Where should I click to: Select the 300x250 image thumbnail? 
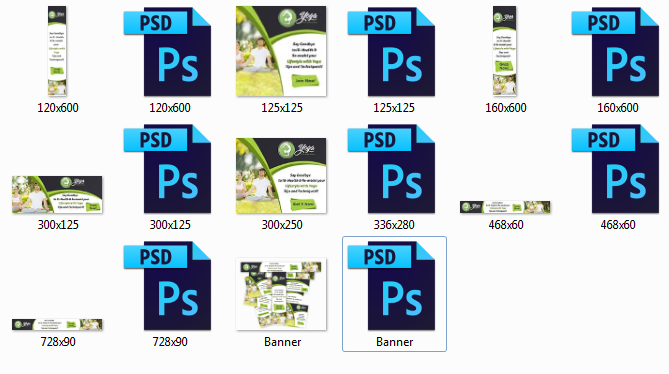[x=281, y=176]
